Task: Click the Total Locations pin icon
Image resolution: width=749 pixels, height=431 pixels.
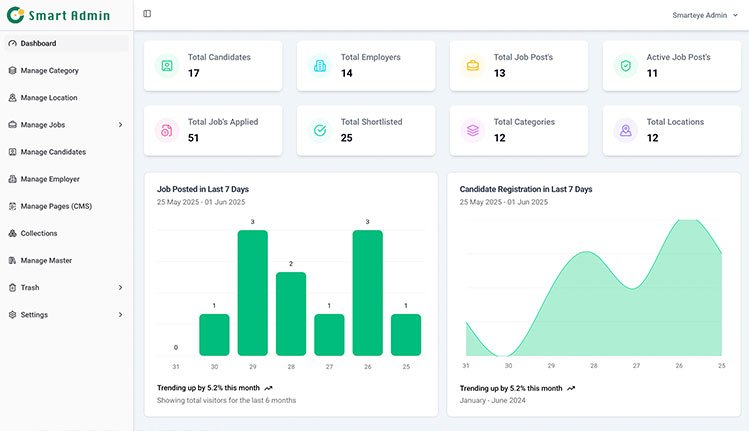Action: click(626, 130)
